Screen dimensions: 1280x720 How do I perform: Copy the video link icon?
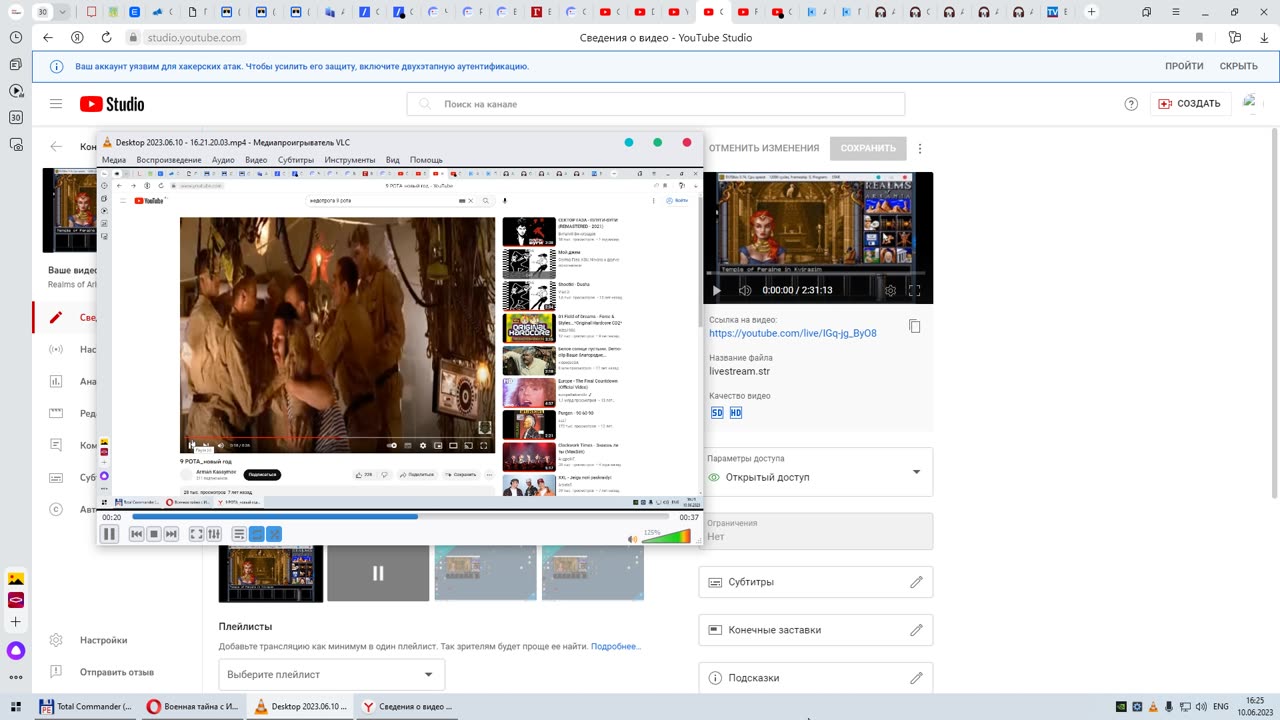[x=914, y=326]
